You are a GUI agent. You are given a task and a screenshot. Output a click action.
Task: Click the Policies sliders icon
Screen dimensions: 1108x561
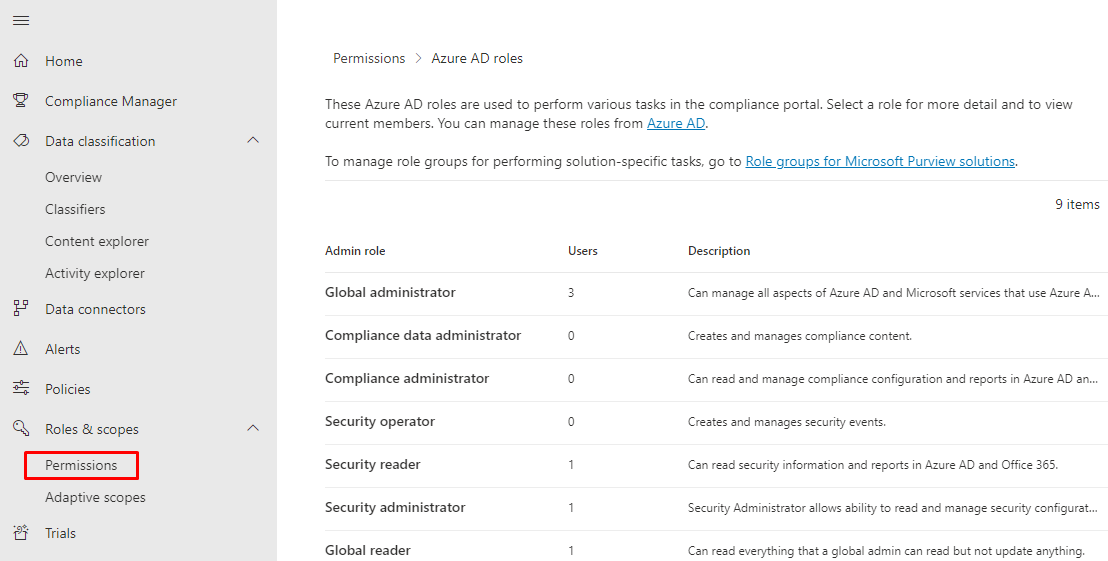[21, 389]
